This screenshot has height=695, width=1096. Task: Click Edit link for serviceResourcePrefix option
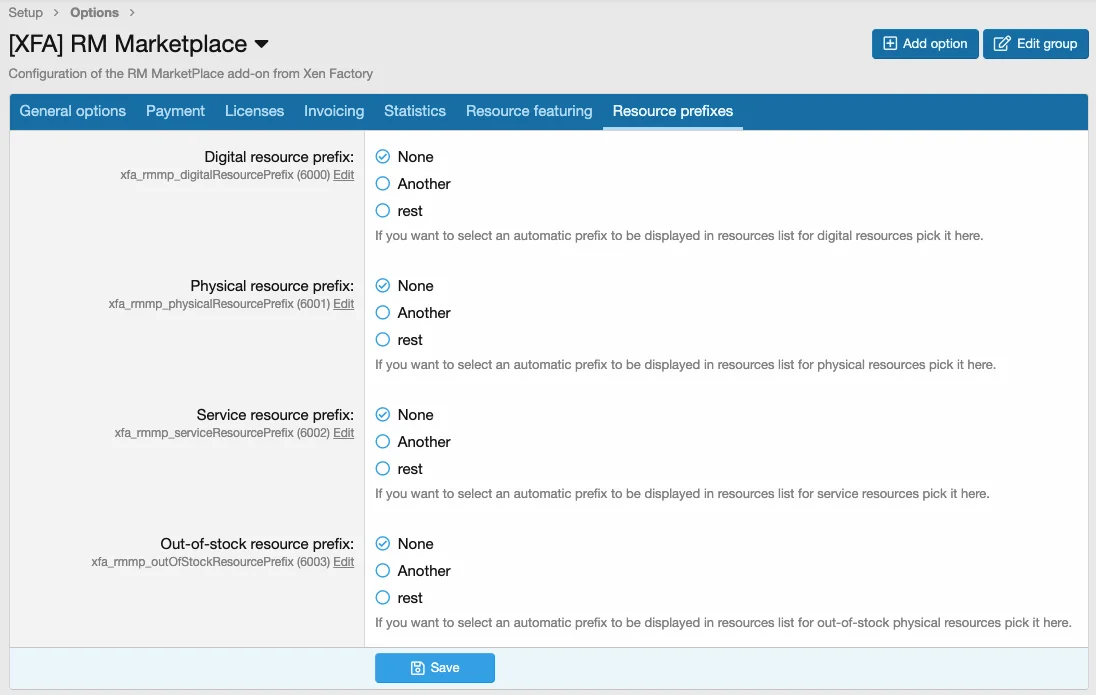[343, 433]
